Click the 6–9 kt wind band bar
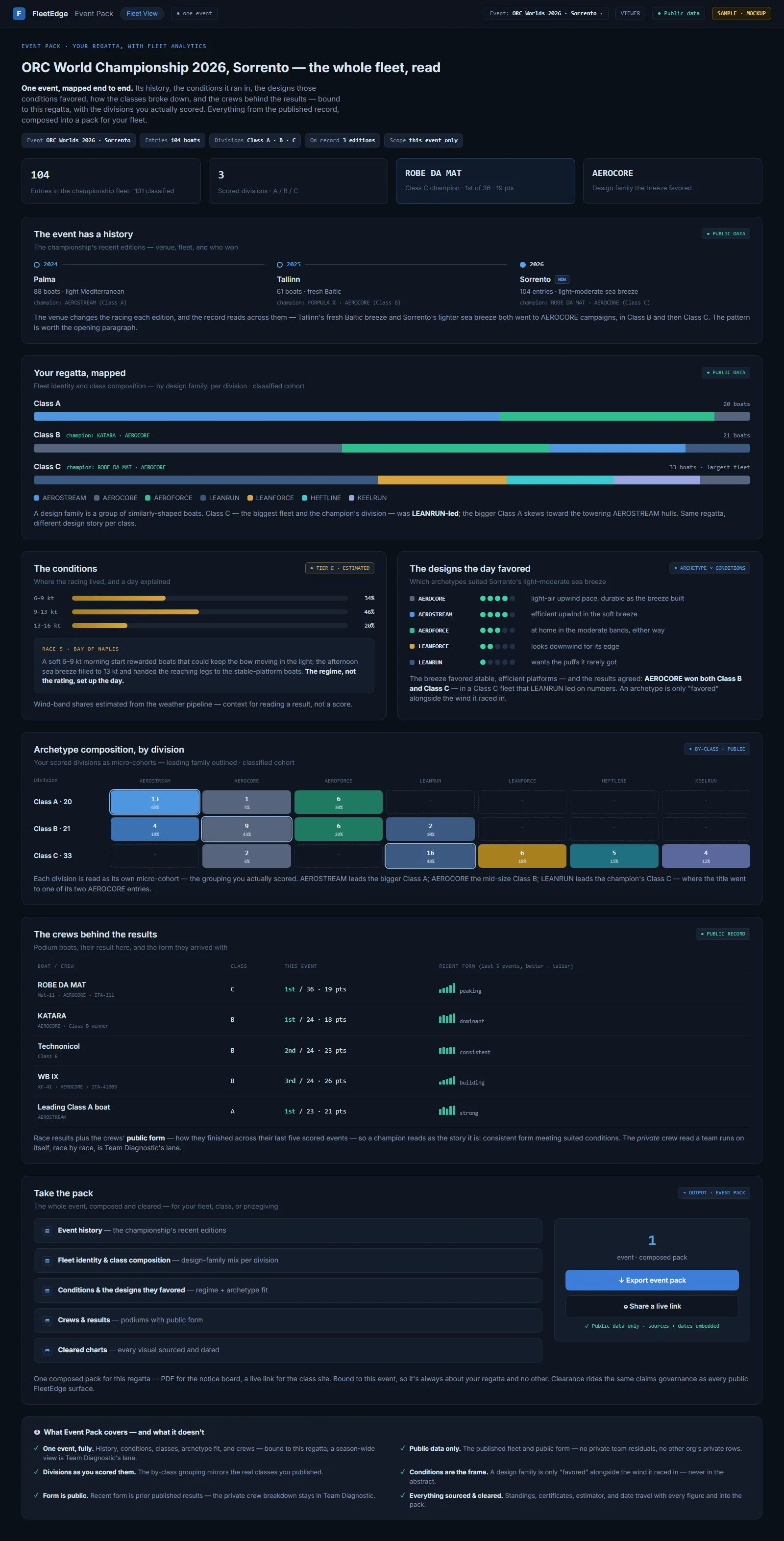The width and height of the screenshot is (784, 1541). pos(210,598)
